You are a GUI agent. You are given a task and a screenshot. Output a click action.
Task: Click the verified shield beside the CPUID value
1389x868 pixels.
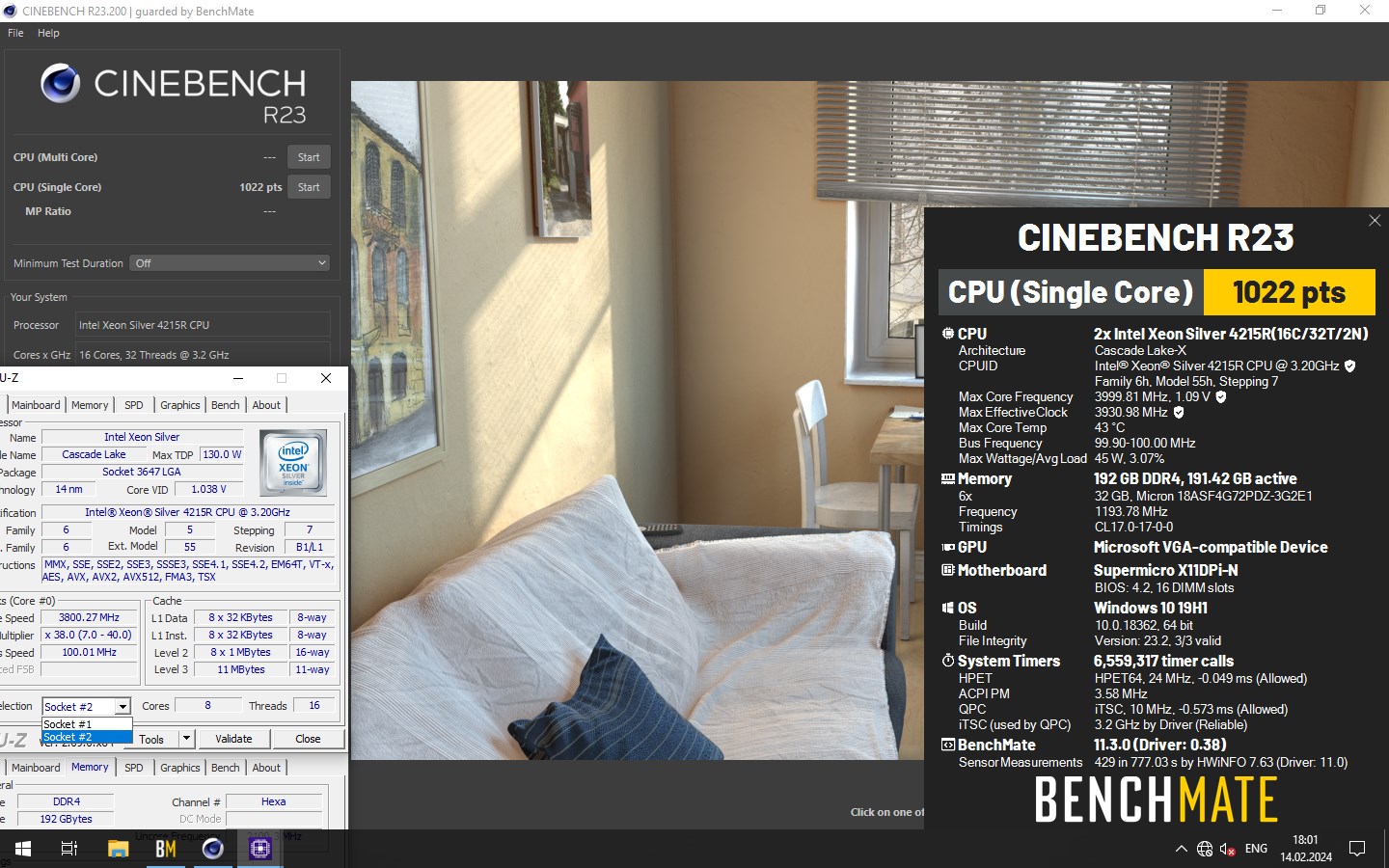tap(1349, 366)
